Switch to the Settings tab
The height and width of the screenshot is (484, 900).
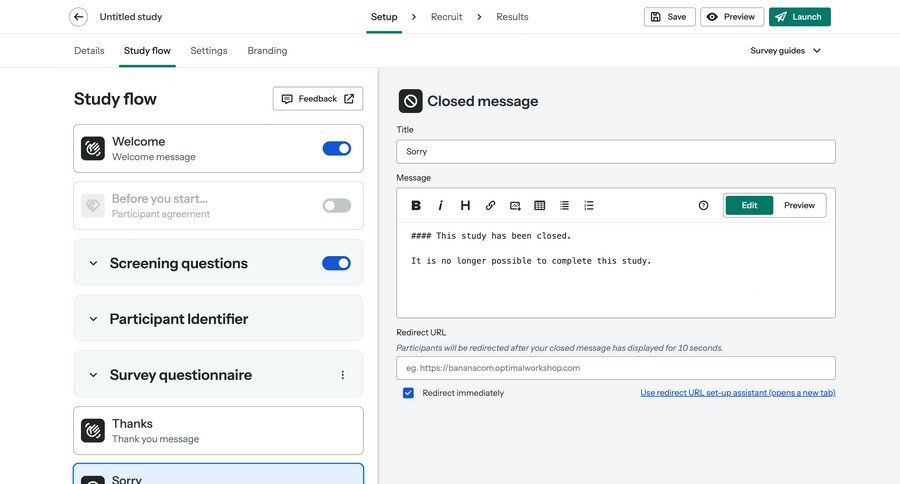tap(209, 51)
